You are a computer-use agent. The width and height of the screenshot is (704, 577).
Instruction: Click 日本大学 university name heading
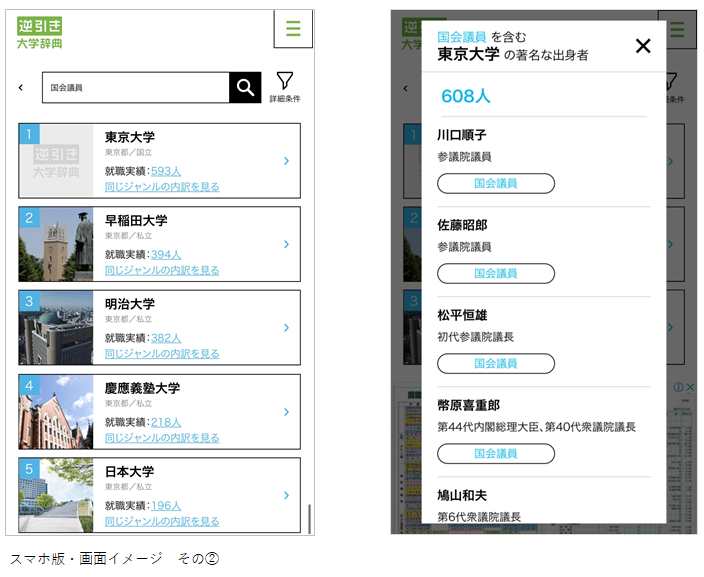click(130, 471)
